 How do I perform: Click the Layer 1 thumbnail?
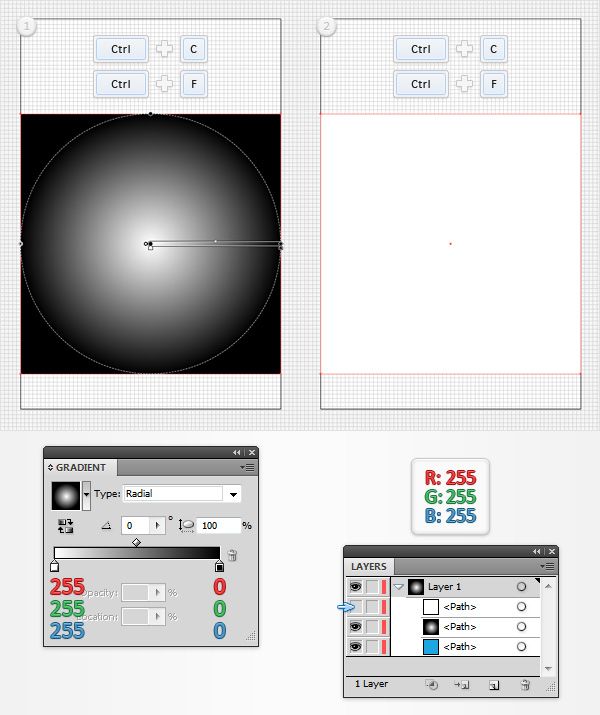416,587
